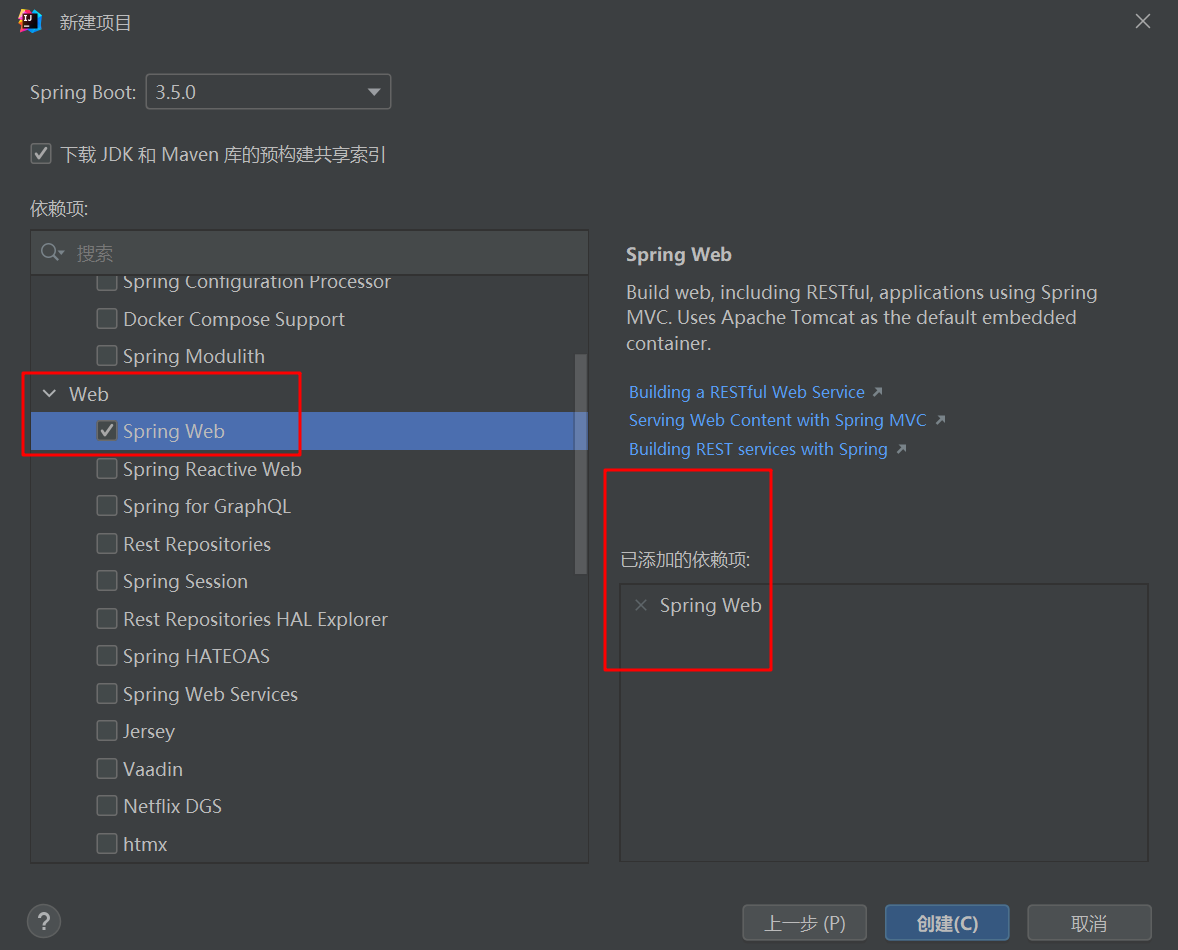Click arrow icon beside Serving Web Content link
1178x950 pixels.
pos(940,421)
